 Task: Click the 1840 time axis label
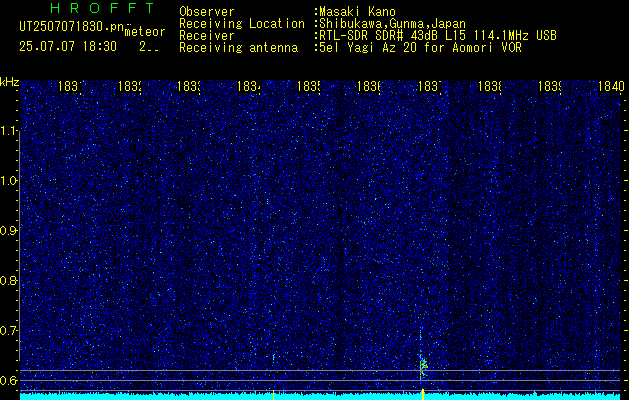[x=611, y=87]
